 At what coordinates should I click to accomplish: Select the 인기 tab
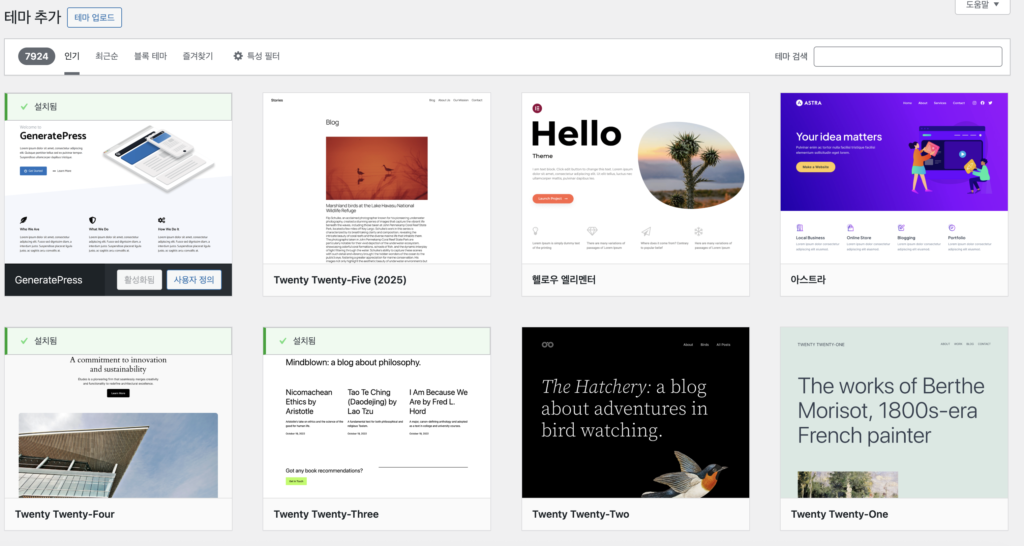pos(72,56)
